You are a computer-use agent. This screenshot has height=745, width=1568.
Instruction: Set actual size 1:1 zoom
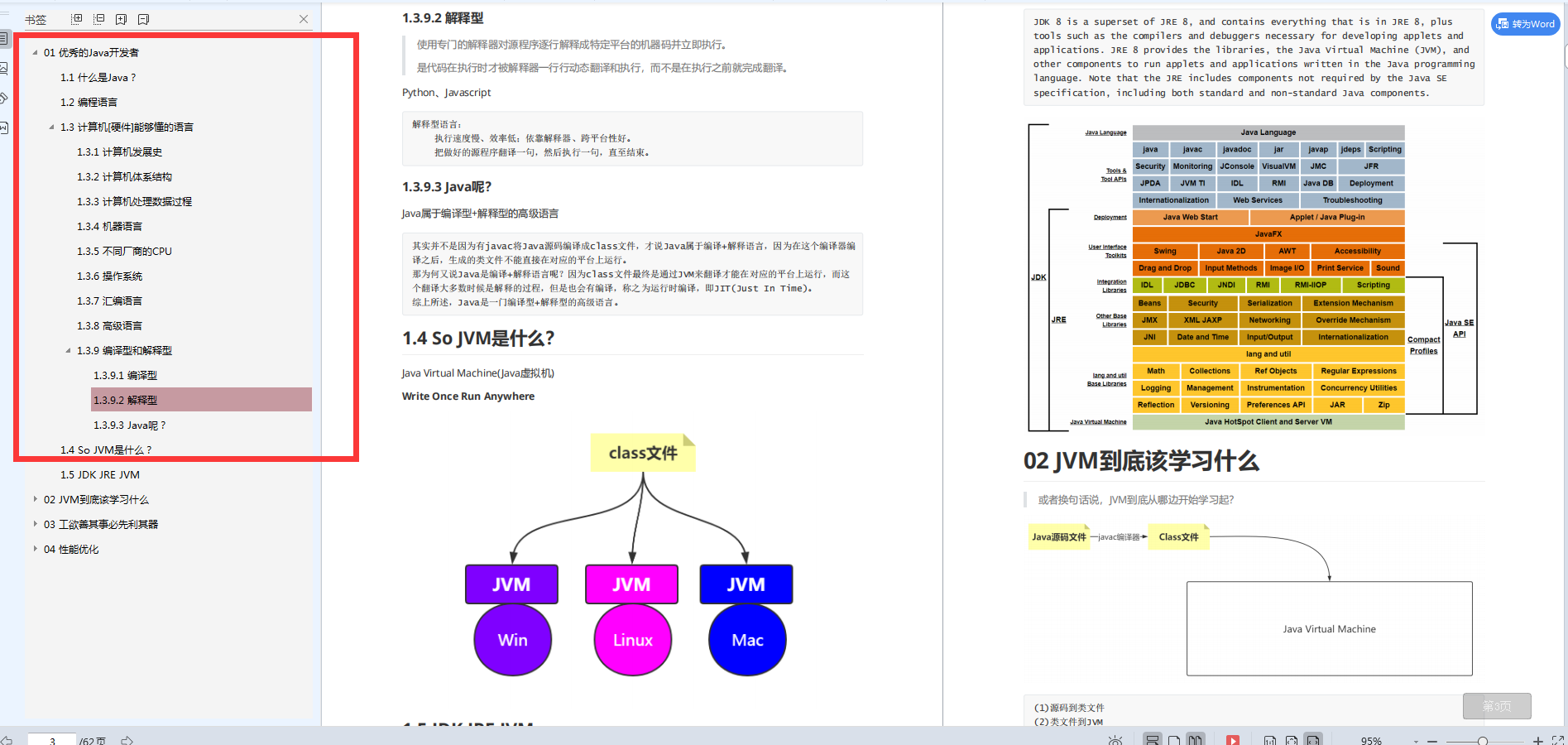pyautogui.click(x=1270, y=740)
